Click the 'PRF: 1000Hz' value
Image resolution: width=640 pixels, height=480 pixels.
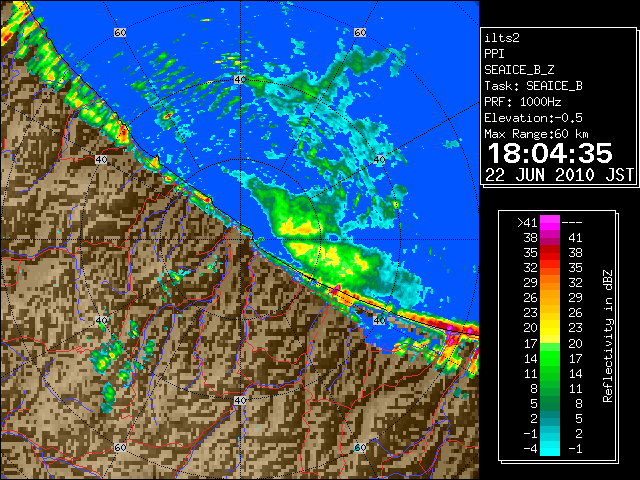tap(523, 102)
